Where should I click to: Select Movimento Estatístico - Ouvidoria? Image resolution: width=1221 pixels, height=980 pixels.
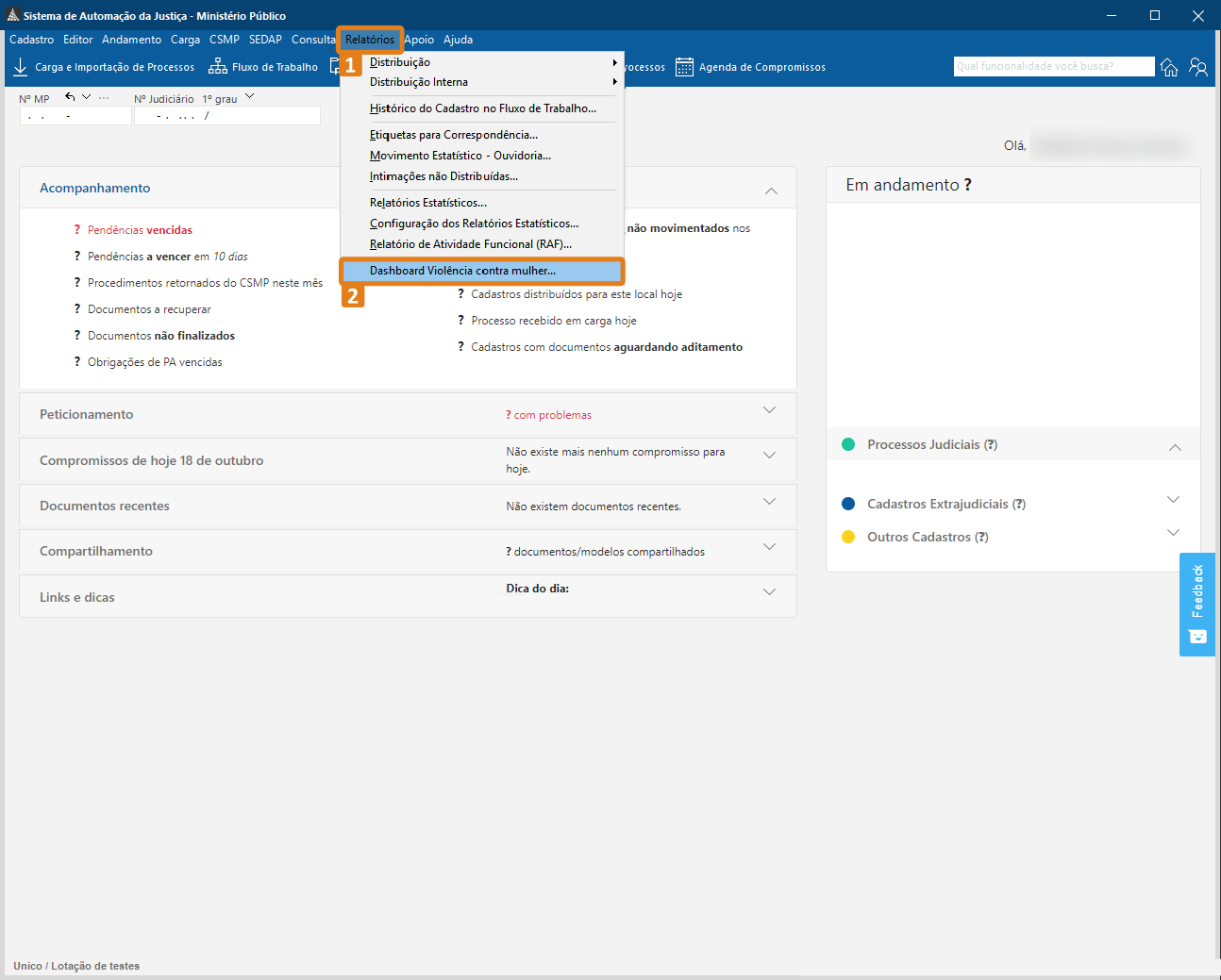pos(481,156)
